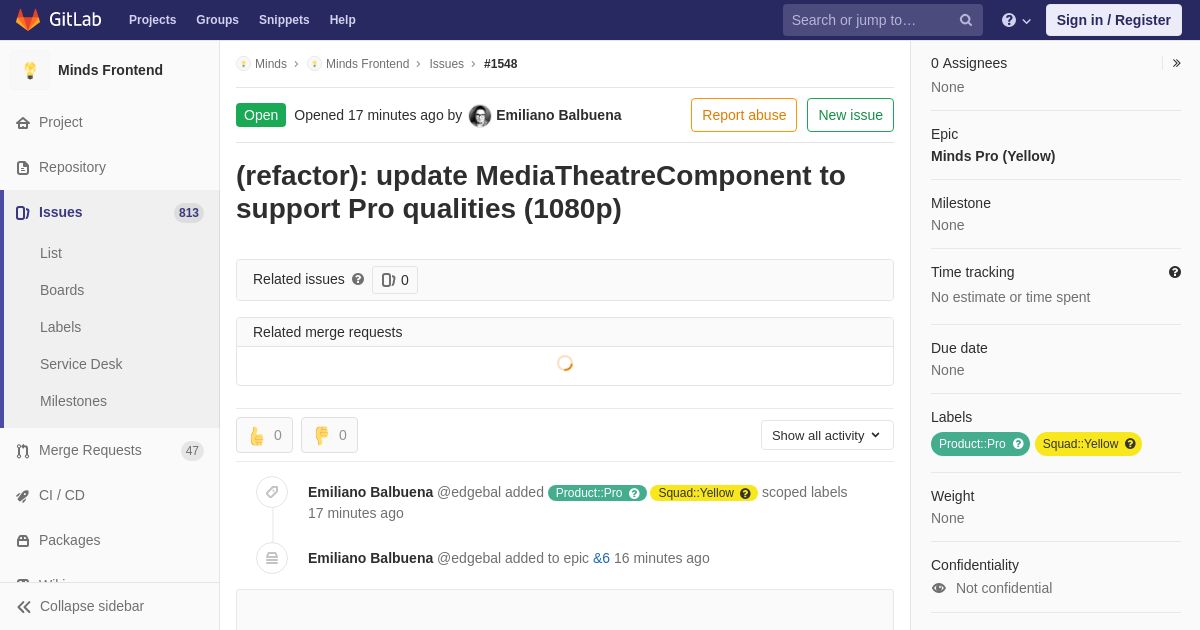The width and height of the screenshot is (1200, 630).
Task: Click the Repository file icon
Action: tap(23, 167)
